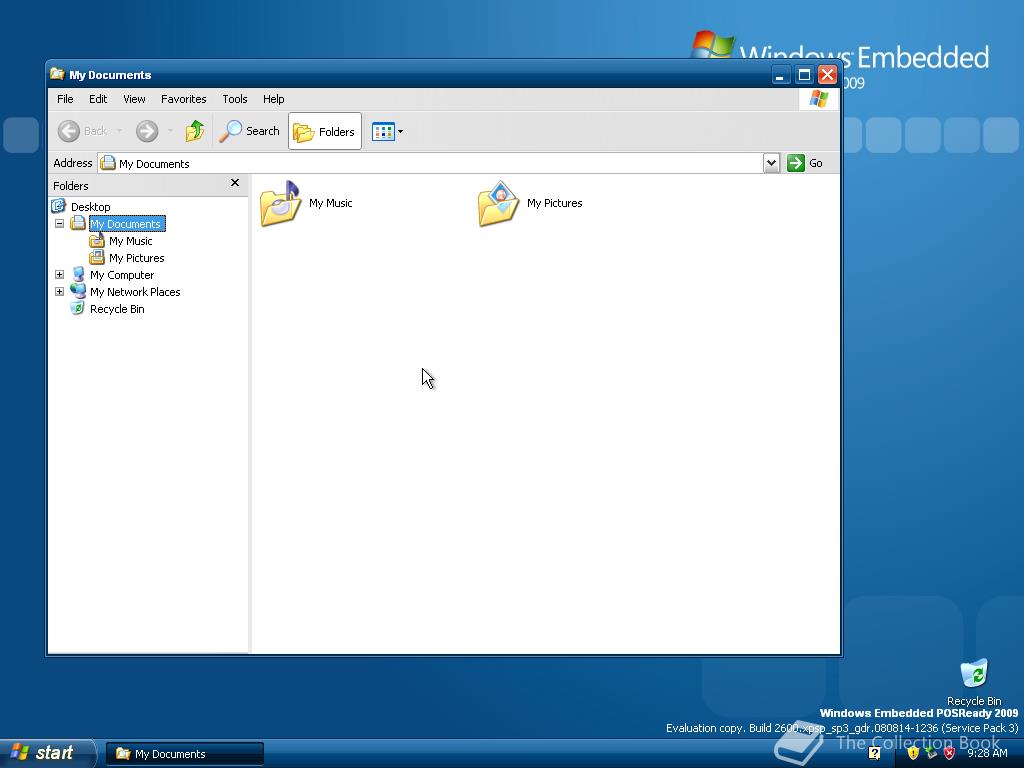Open the View menu

click(x=135, y=99)
